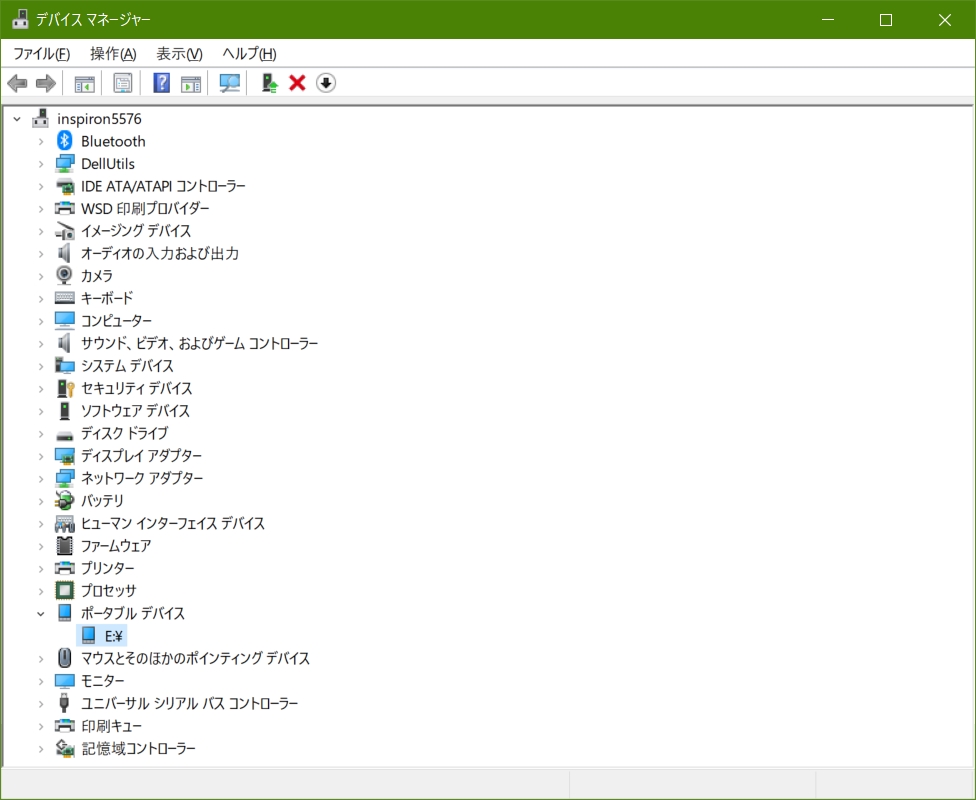Select the inspiron5576 computer name
This screenshot has height=800, width=976.
pos(99,118)
